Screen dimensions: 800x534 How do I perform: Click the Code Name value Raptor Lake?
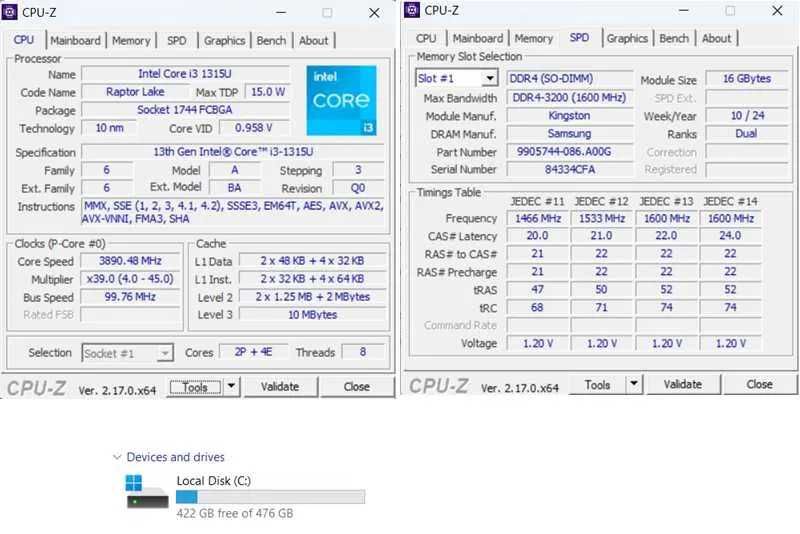[135, 92]
